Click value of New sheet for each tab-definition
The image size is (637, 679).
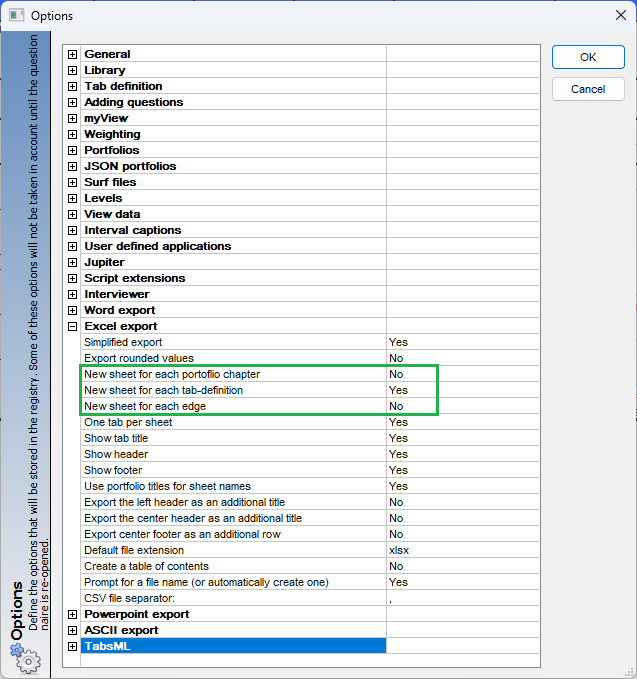(462, 390)
